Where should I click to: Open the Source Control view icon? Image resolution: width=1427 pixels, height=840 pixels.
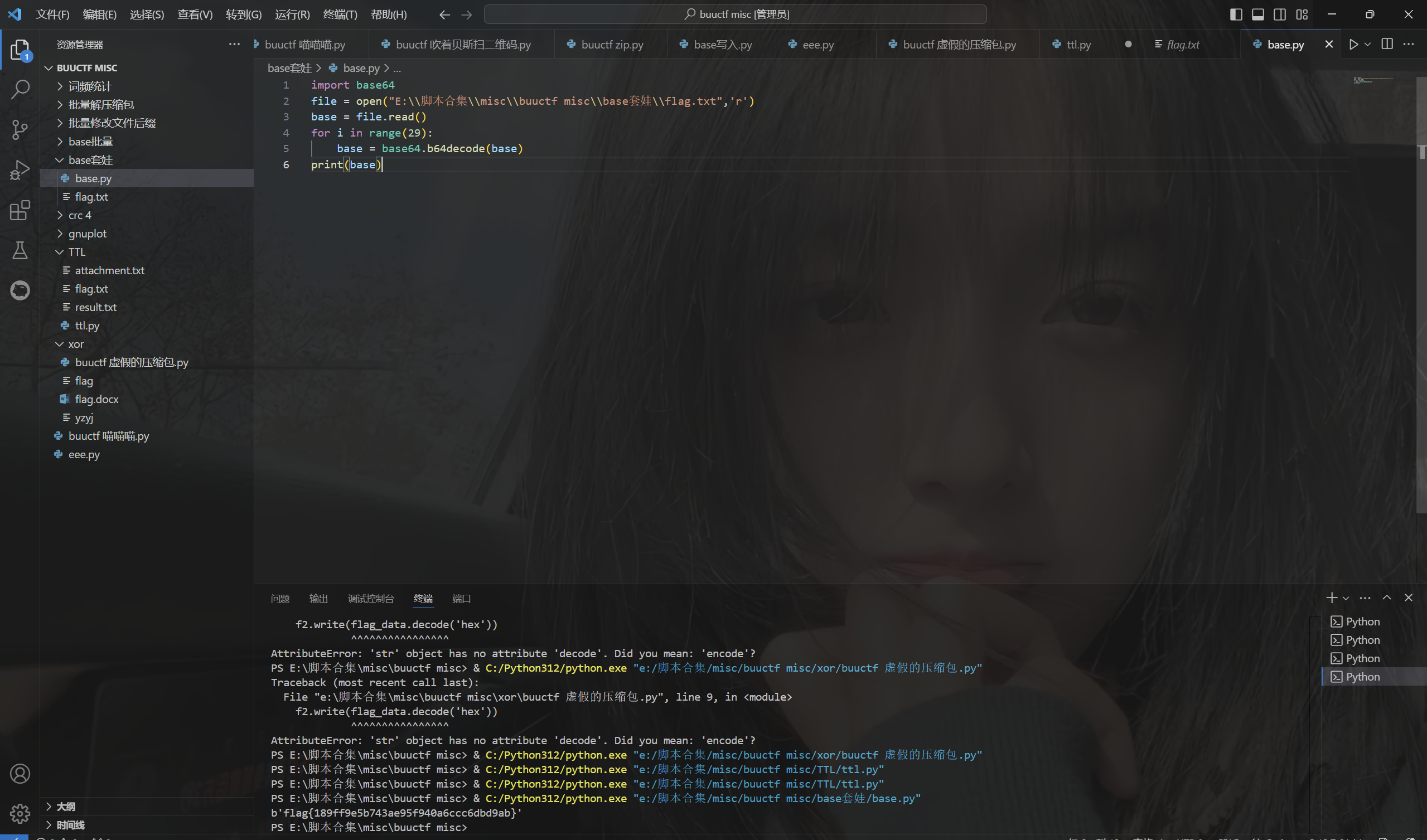(20, 130)
